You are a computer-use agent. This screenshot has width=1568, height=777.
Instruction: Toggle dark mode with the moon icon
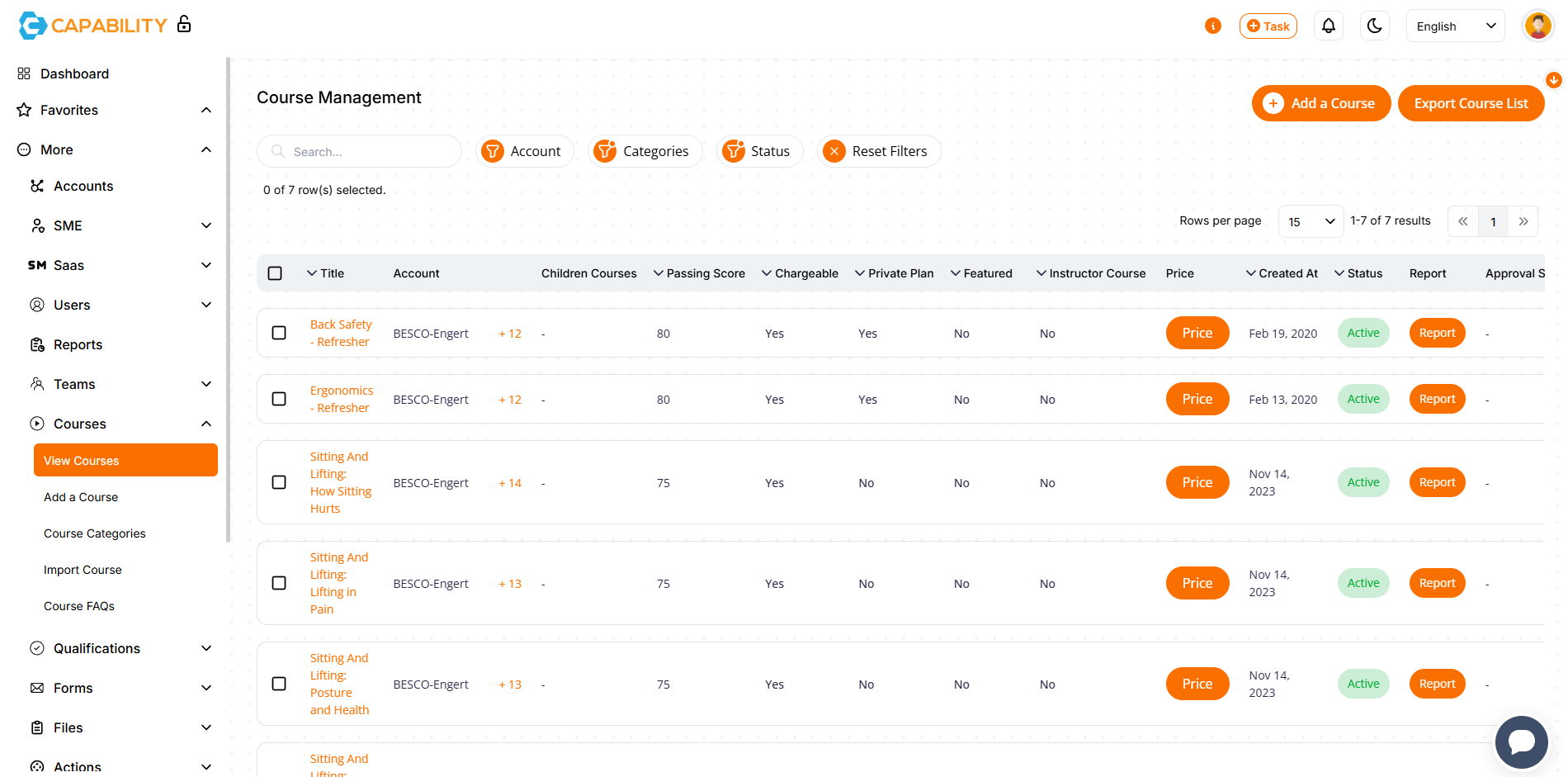tap(1374, 26)
